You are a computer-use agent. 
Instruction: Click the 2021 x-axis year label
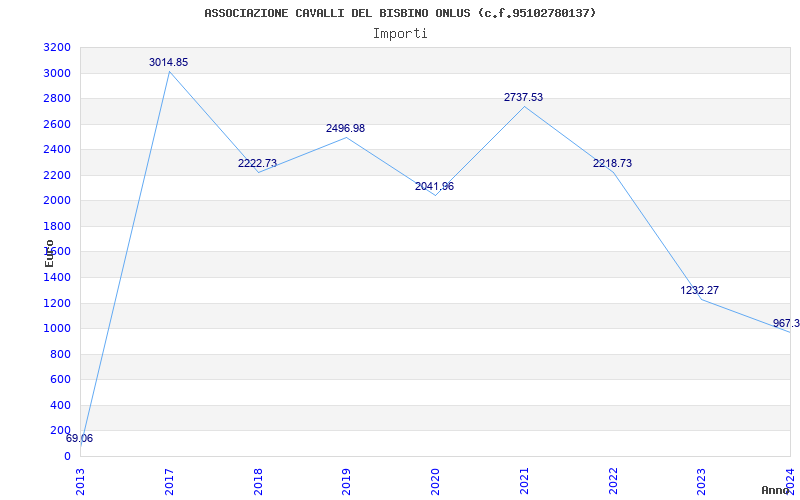tap(524, 481)
